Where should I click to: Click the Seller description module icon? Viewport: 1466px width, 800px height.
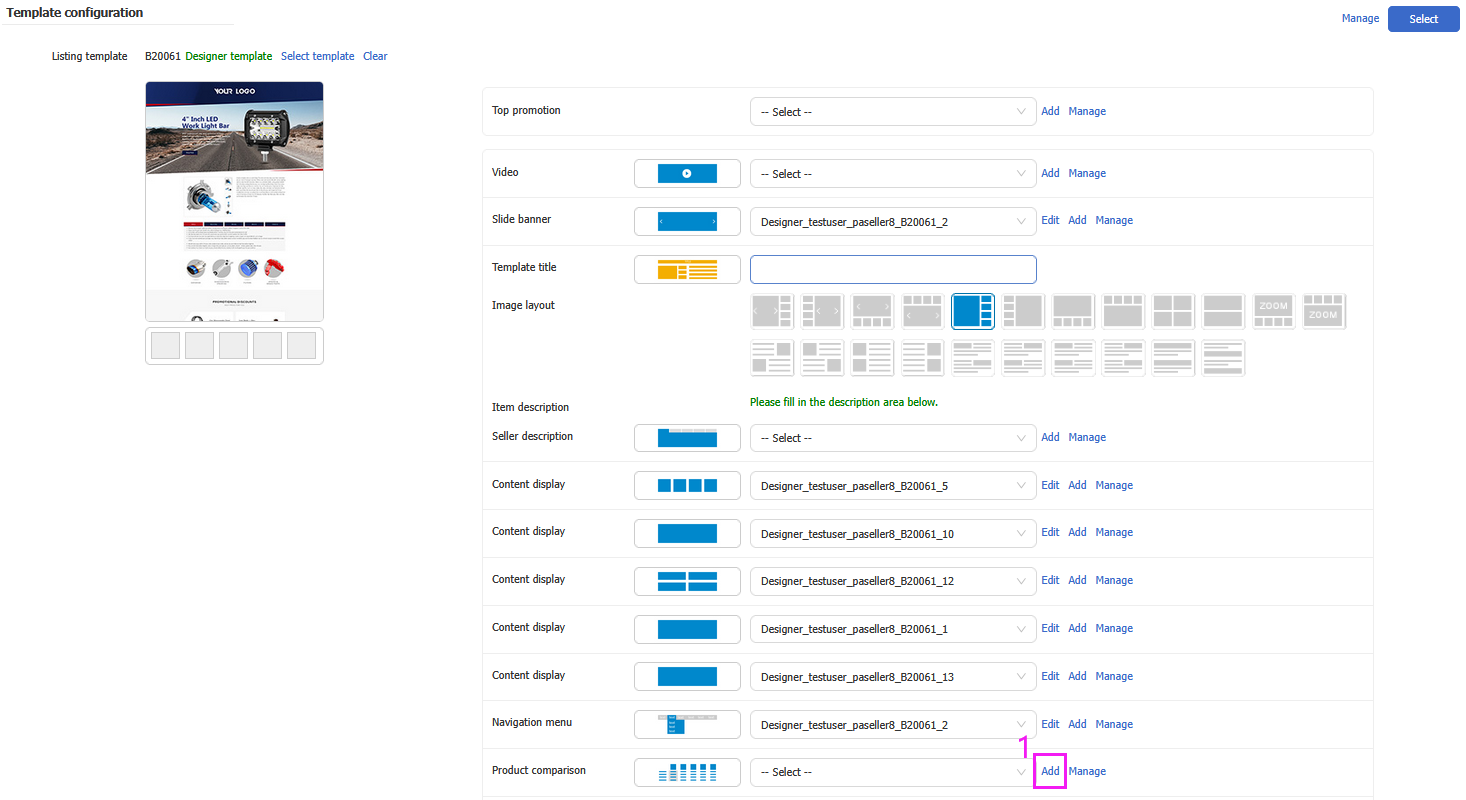pos(687,438)
